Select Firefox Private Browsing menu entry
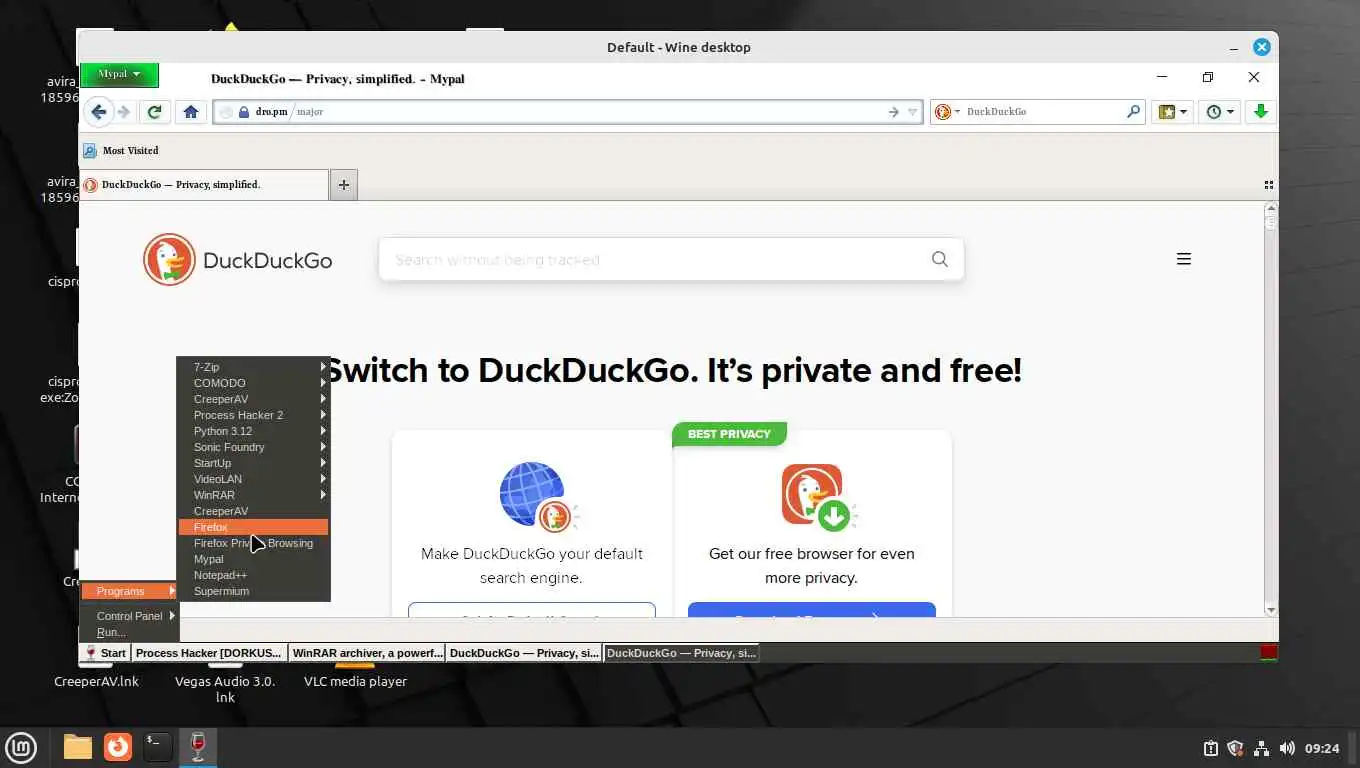The height and width of the screenshot is (768, 1360). pos(253,543)
